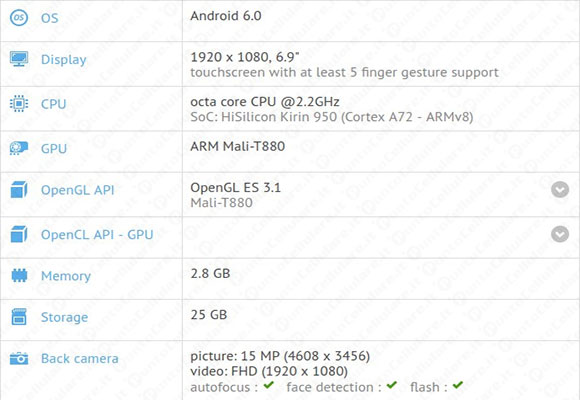This screenshot has height=400, width=580.
Task: Click the OpenGL API cube icon
Action: [x=19, y=189]
